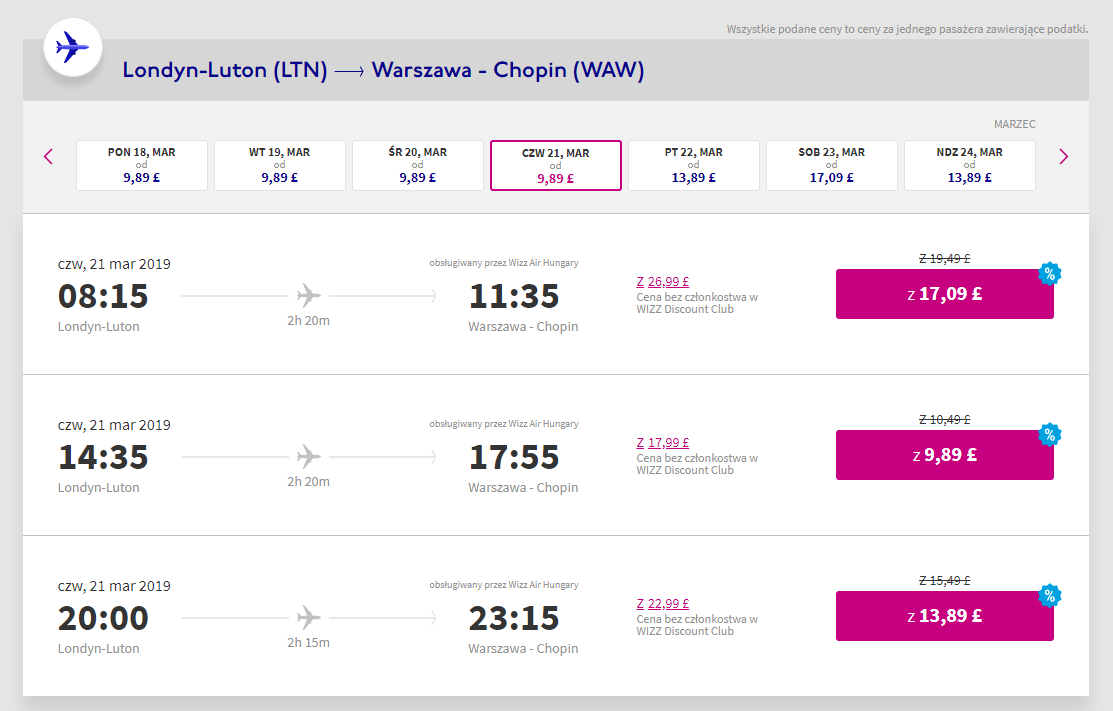The image size is (1113, 711).
Task: Choose the 17,09 £ fare button
Action: point(944,294)
